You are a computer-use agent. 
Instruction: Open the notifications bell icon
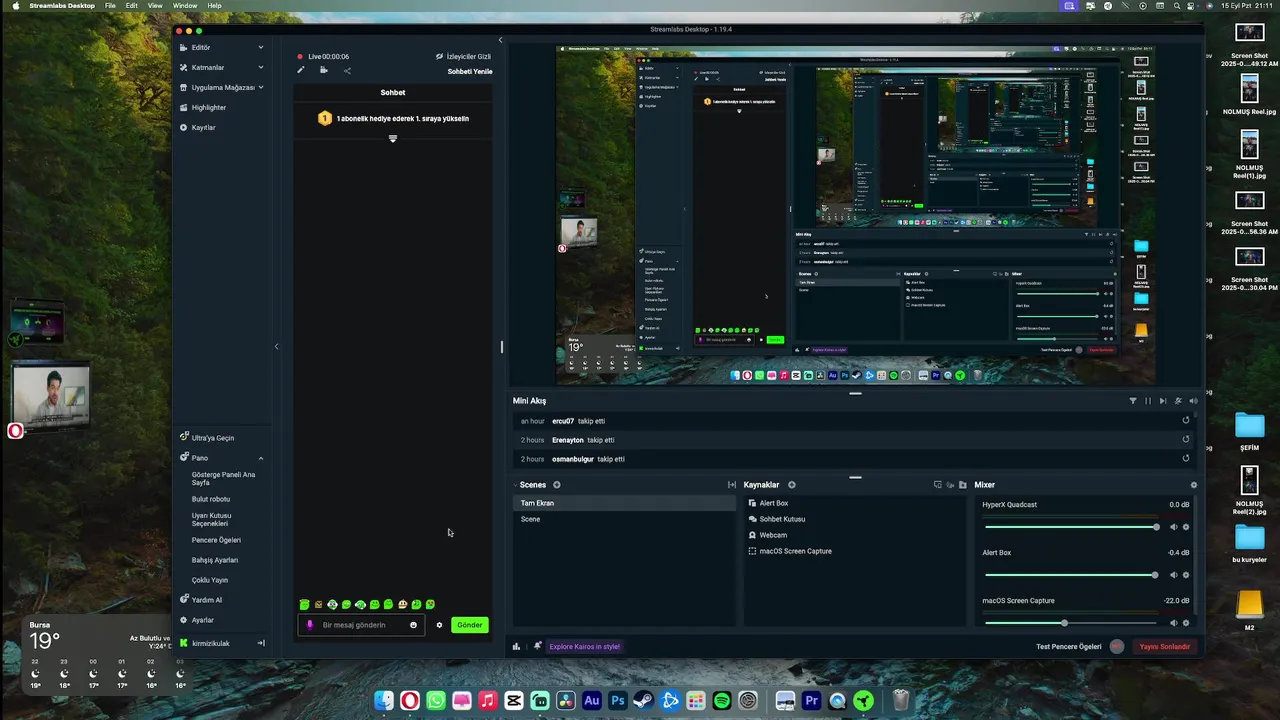pos(537,646)
